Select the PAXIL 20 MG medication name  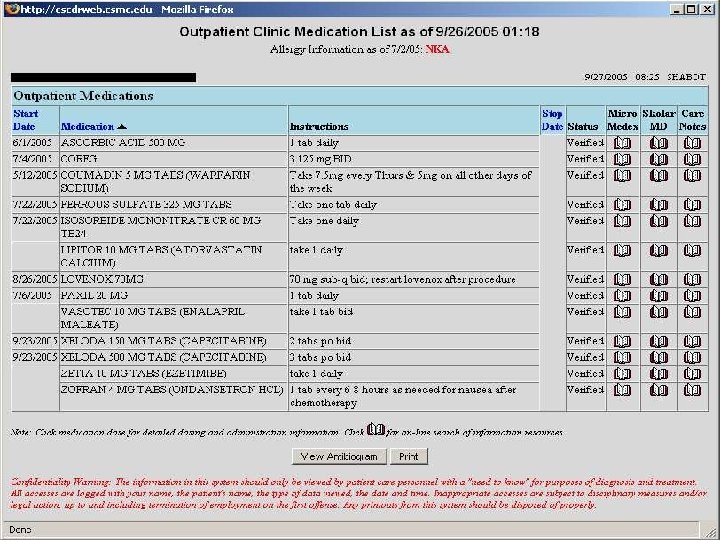[x=94, y=295]
